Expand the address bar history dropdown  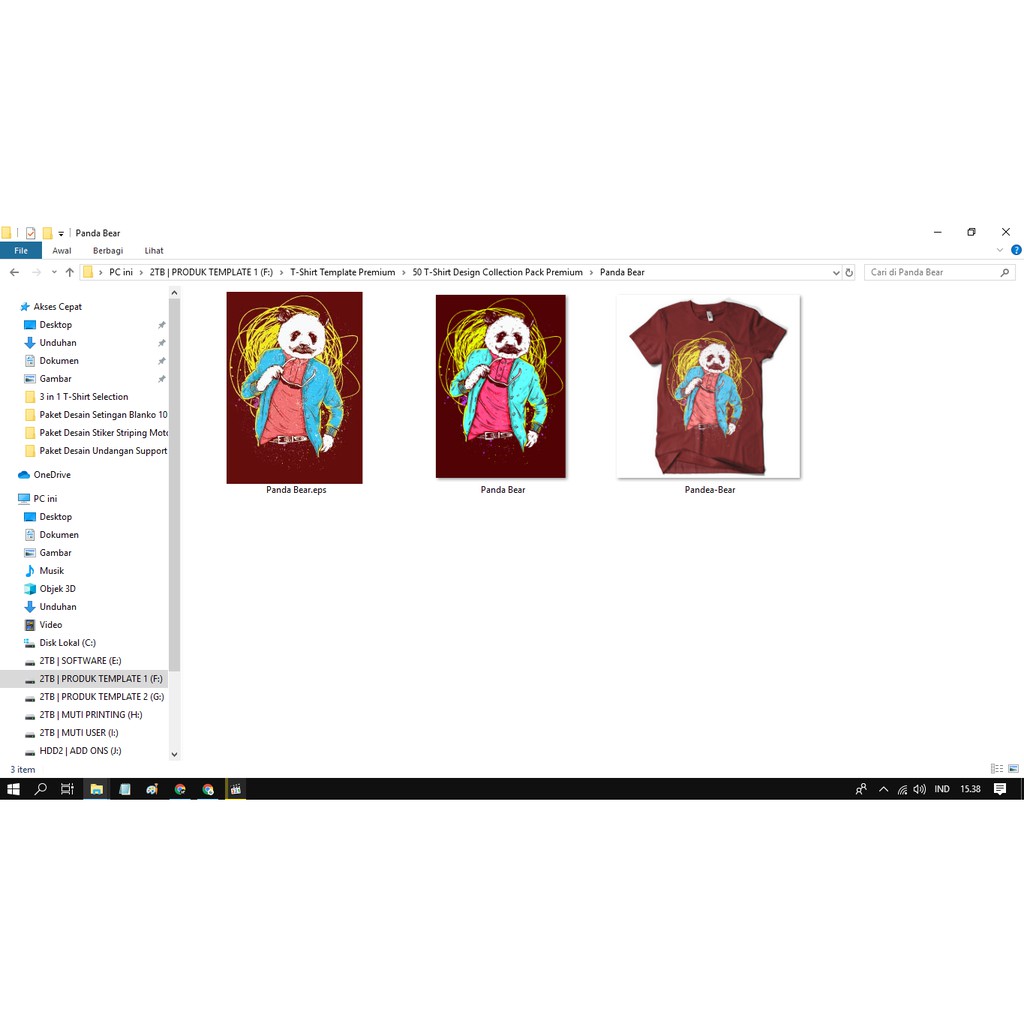tap(836, 273)
